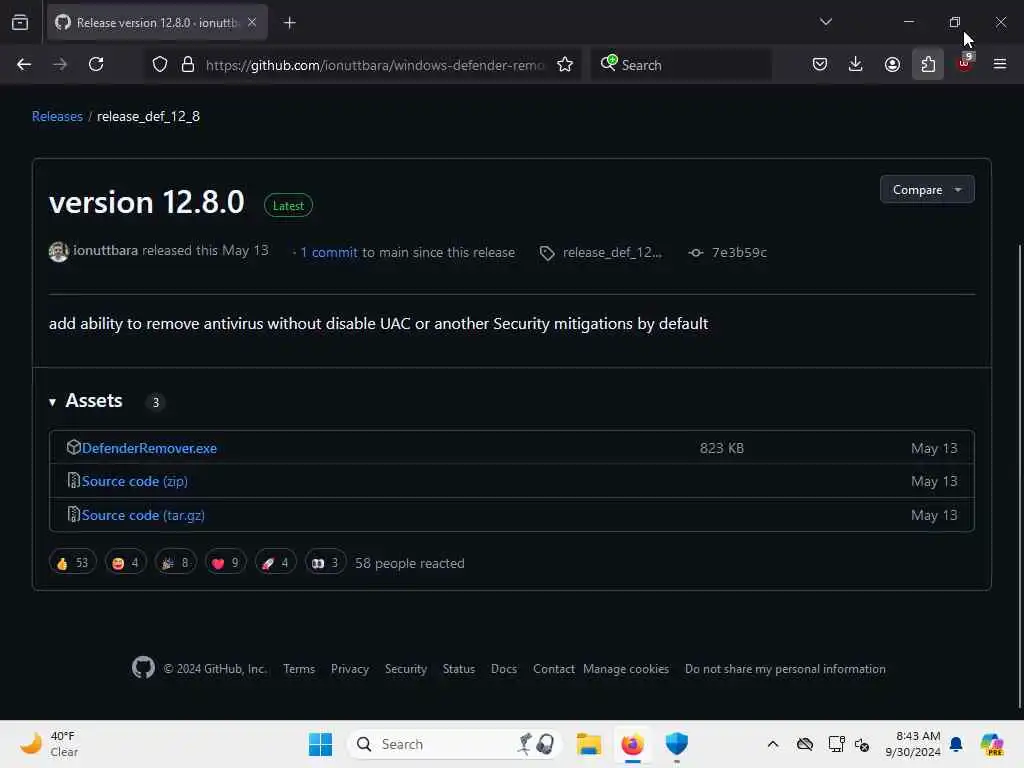The height and width of the screenshot is (768, 1024).
Task: Toggle the heart reaction with 9
Action: [x=225, y=562]
